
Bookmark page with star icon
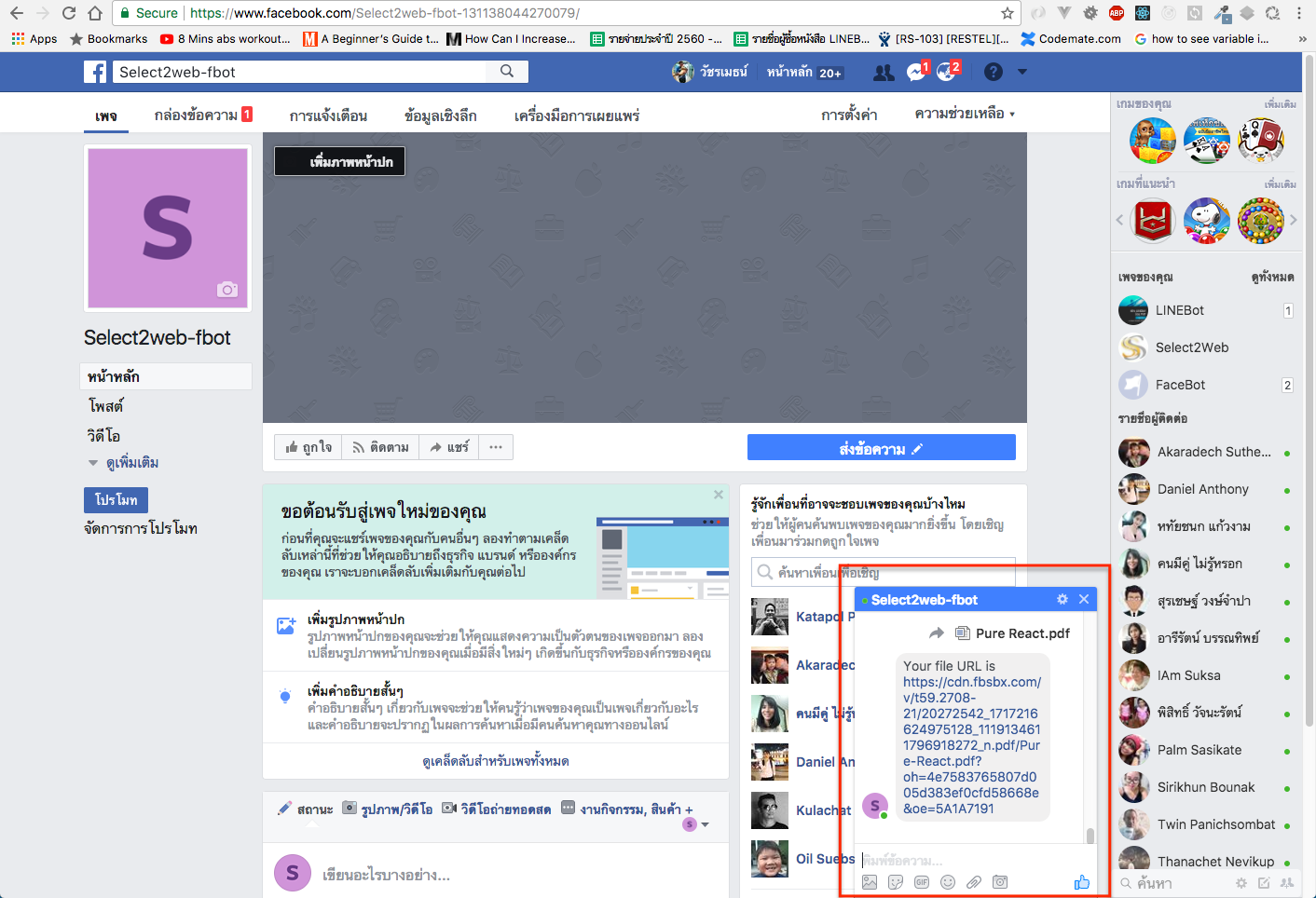[x=1008, y=13]
